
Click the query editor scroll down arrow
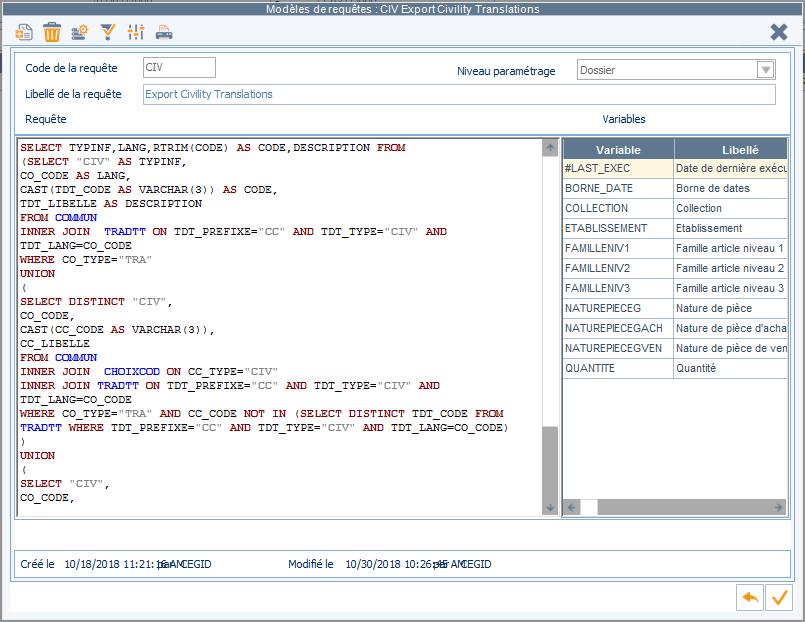pyautogui.click(x=550, y=508)
